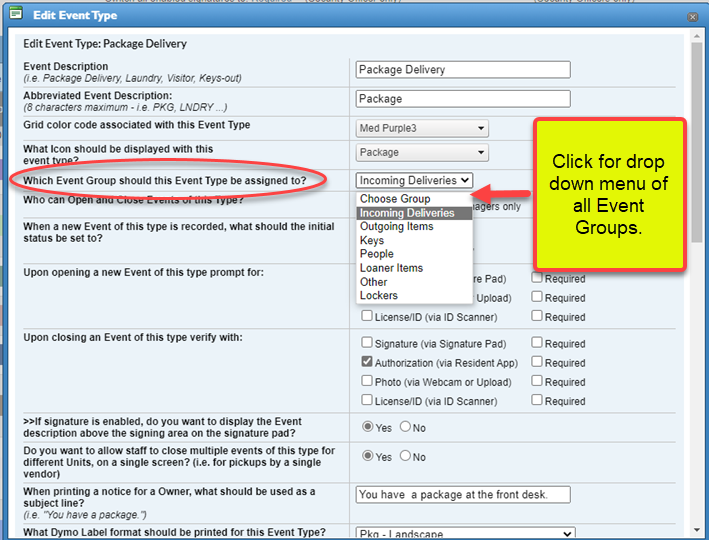
Task: Click 'Grid color code associated' label
Action: (137, 125)
